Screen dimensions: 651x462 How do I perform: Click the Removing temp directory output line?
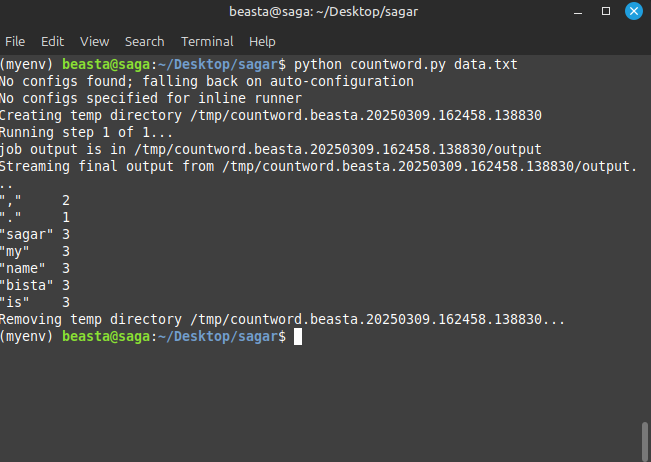coord(282,320)
